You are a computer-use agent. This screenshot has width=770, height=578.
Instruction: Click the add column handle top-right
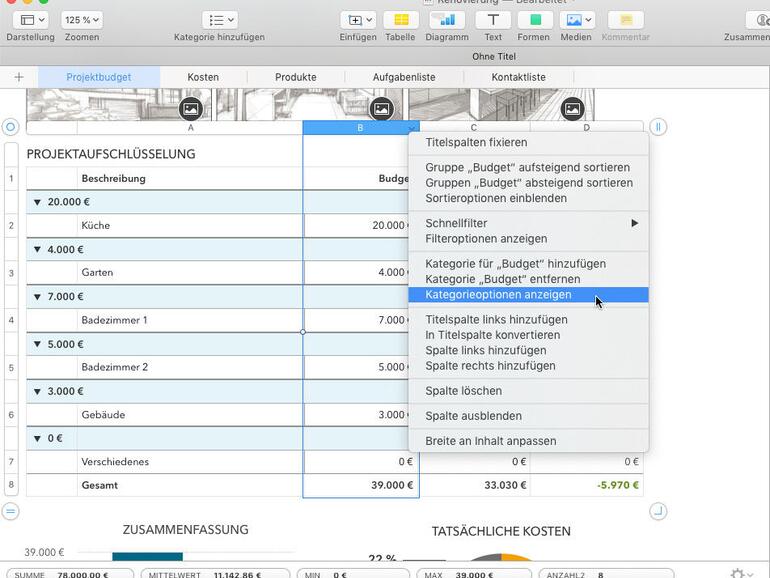click(x=658, y=127)
